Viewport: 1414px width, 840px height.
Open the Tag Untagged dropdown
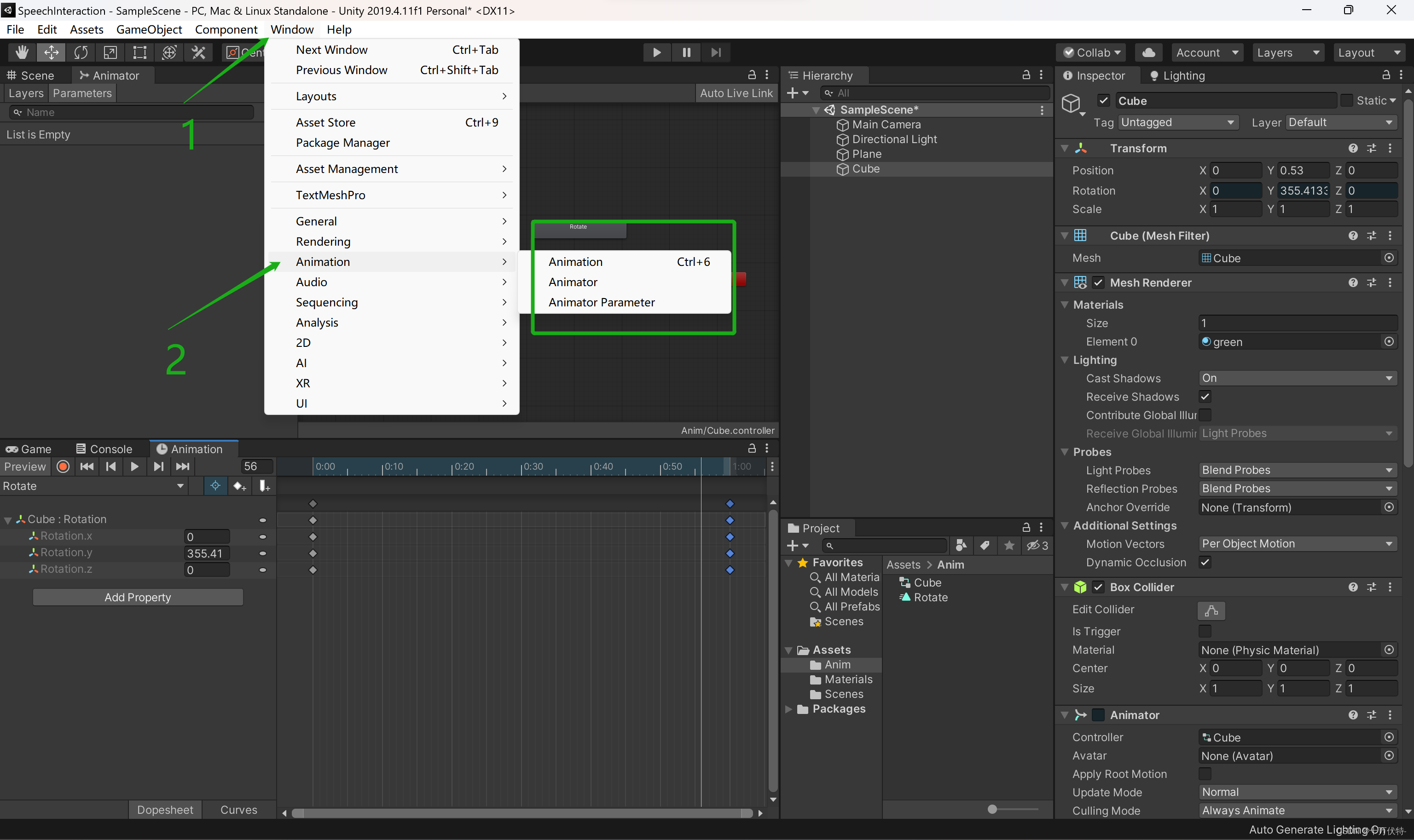point(1177,123)
